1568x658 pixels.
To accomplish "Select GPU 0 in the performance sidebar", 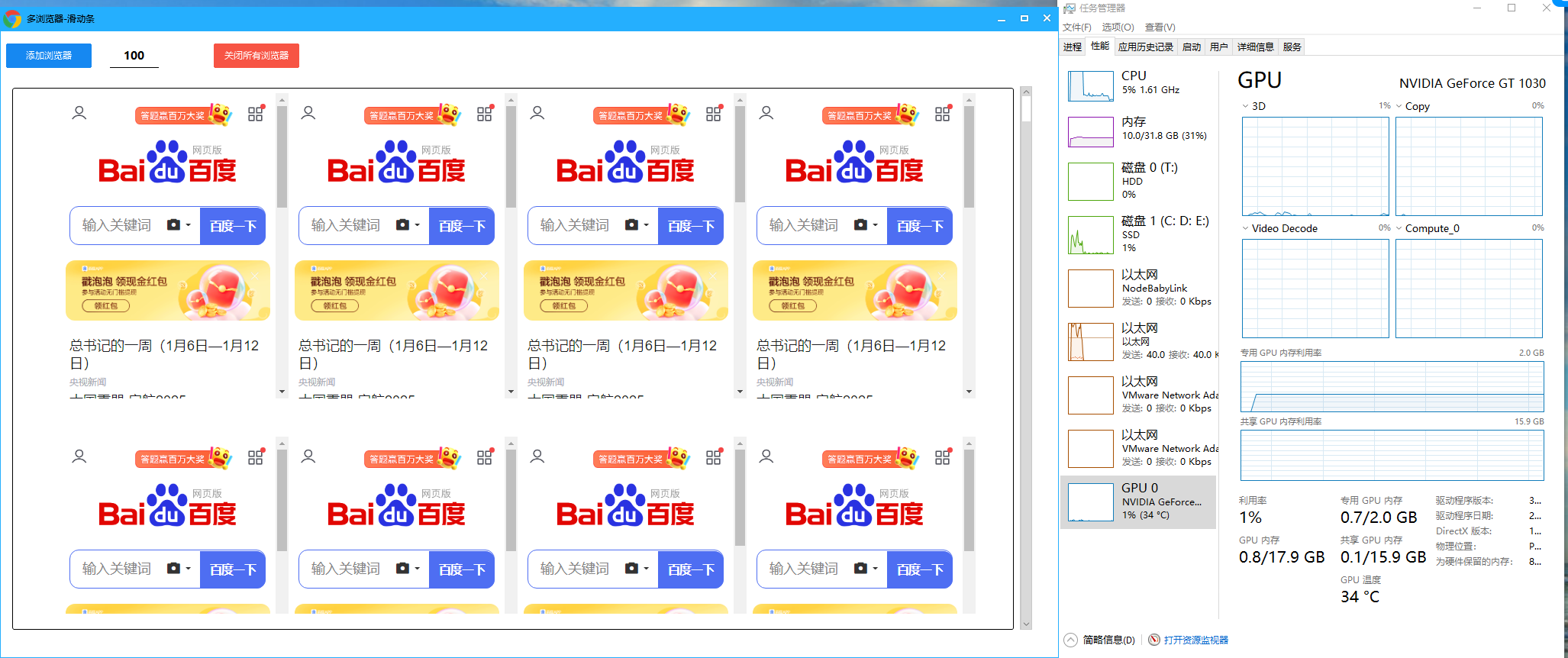I will (1138, 502).
